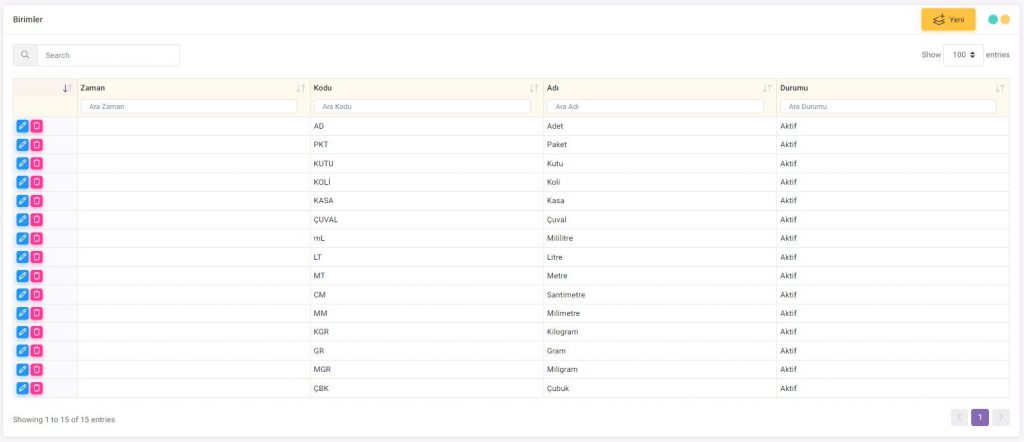This screenshot has width=1024, height=442.
Task: Click the main Search input field
Action: (108, 55)
